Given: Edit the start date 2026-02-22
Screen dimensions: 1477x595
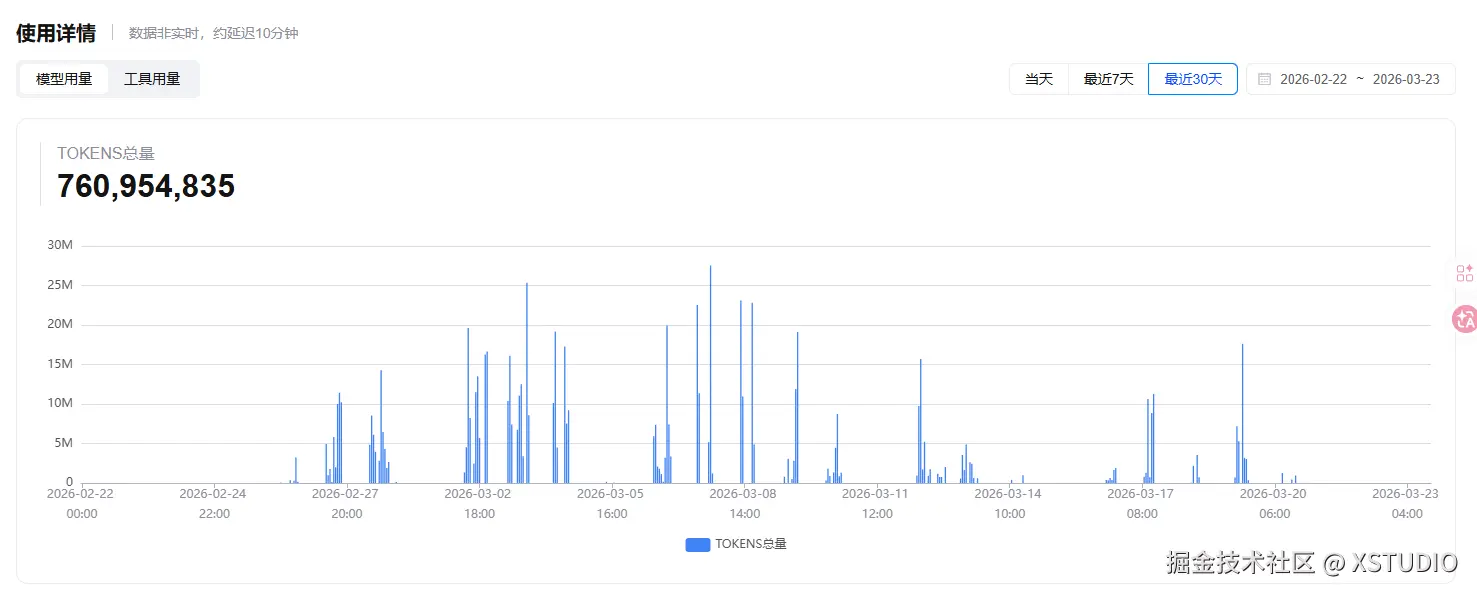Looking at the screenshot, I should click(1313, 79).
